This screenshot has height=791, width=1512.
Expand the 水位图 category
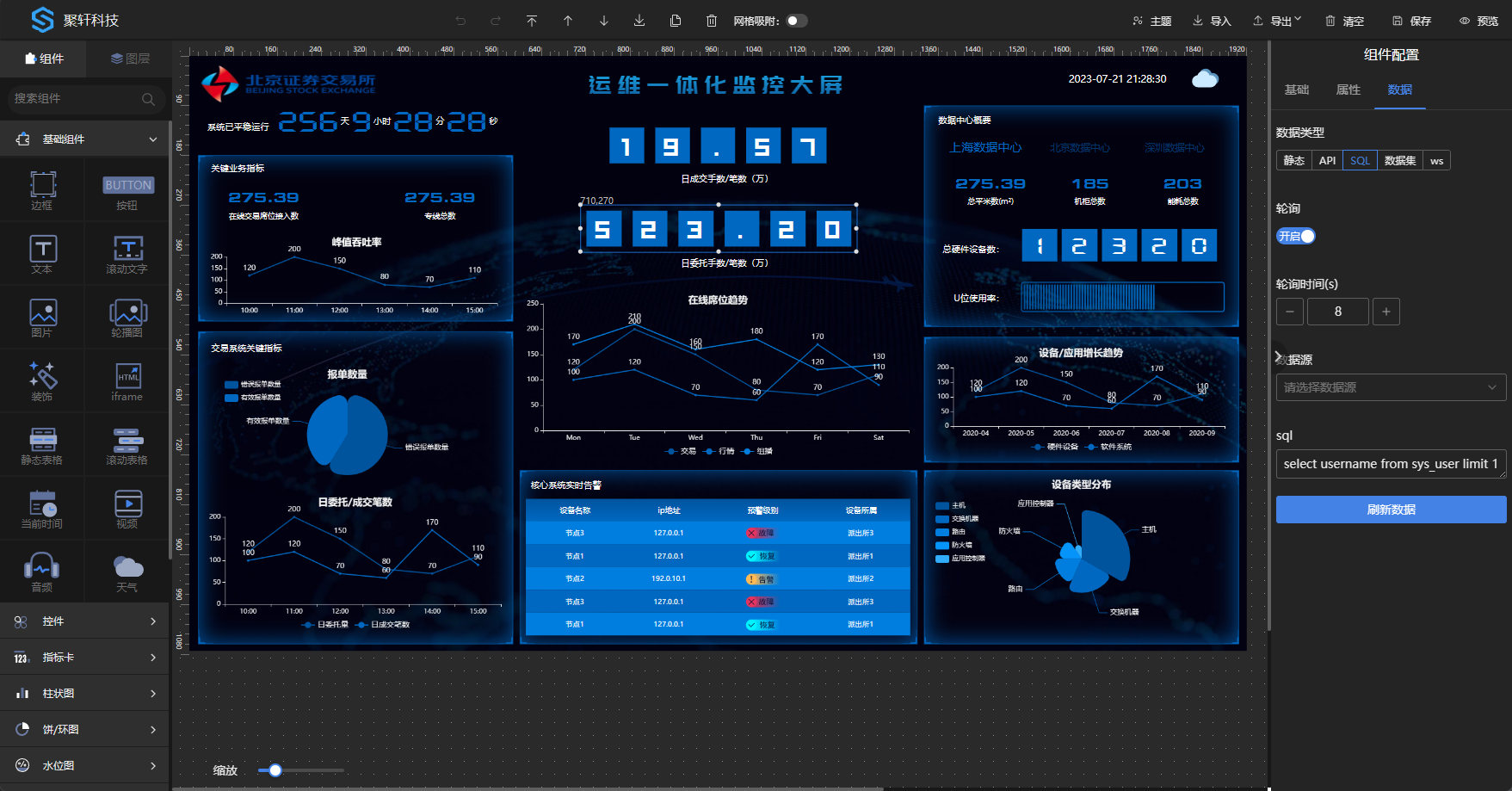pyautogui.click(x=85, y=765)
